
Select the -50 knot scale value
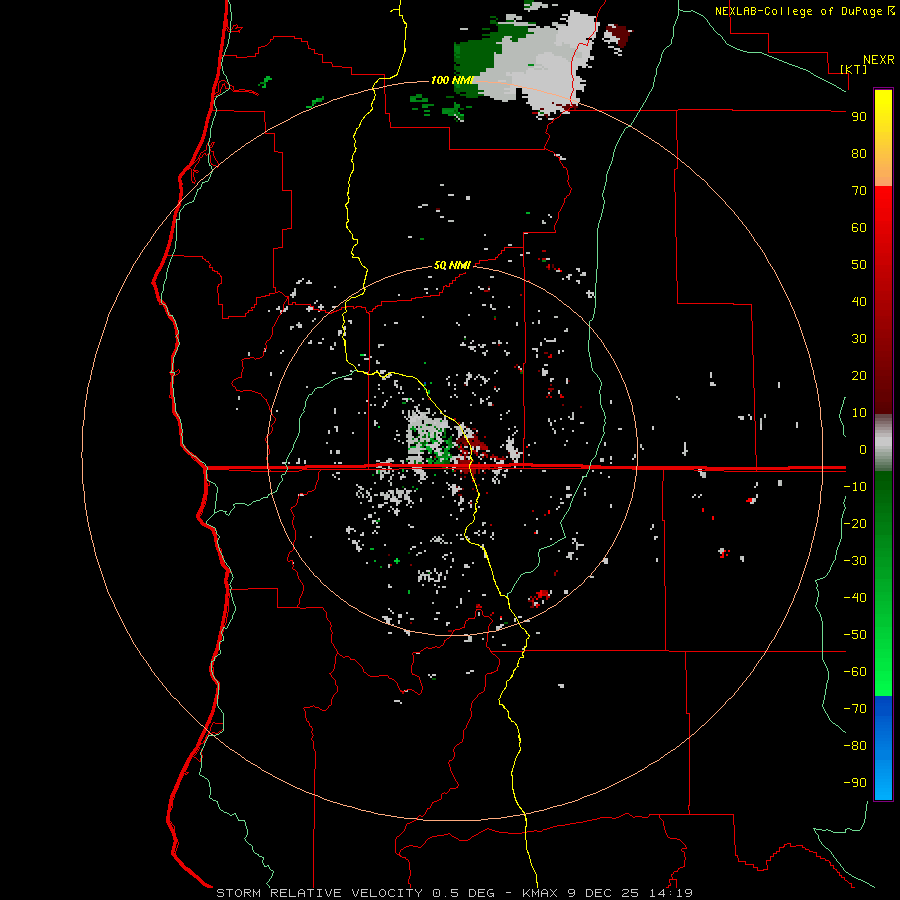click(x=855, y=635)
